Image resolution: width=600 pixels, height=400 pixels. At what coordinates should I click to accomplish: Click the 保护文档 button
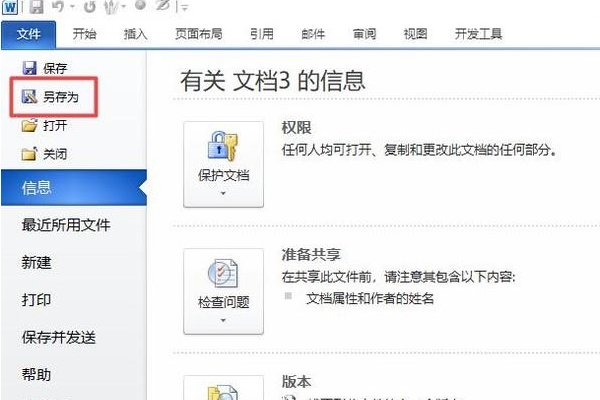click(x=223, y=165)
